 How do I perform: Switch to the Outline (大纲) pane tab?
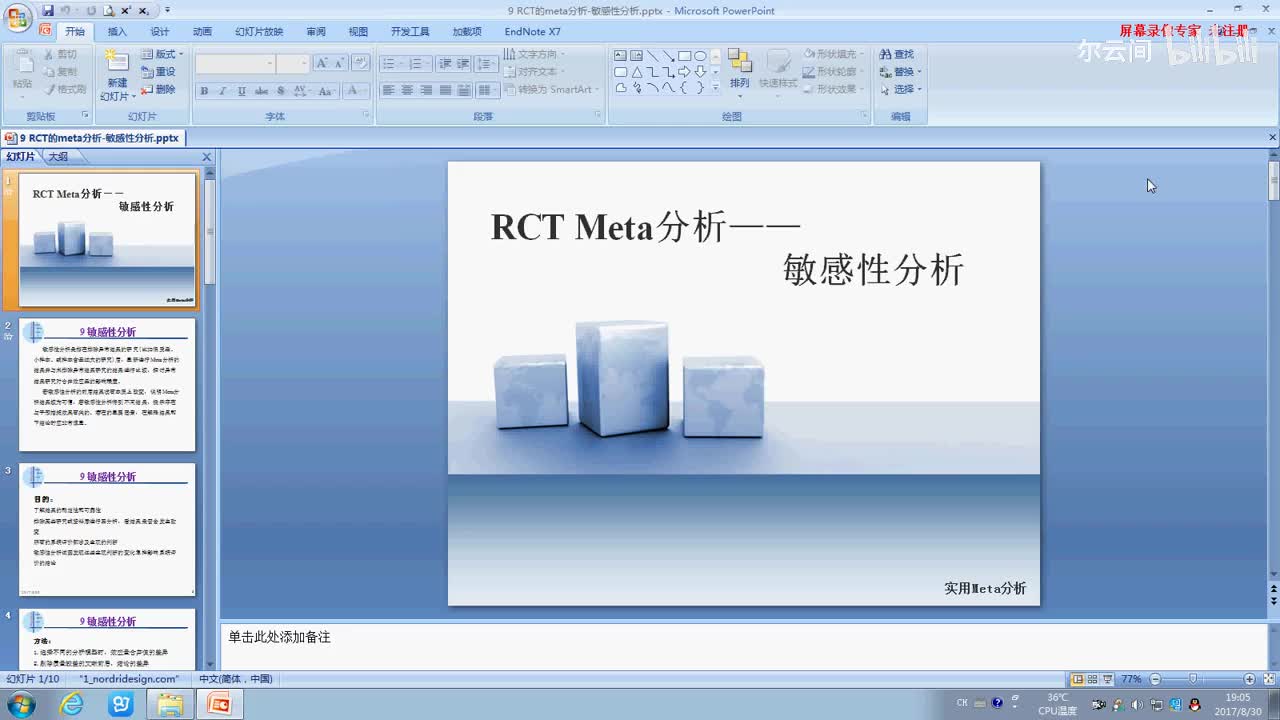click(58, 157)
